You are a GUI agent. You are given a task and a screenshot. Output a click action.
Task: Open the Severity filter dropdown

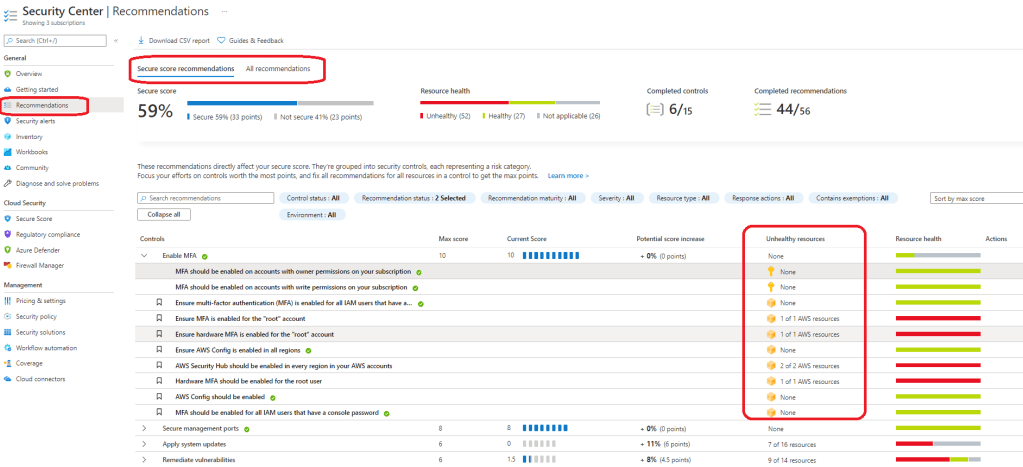[616, 198]
